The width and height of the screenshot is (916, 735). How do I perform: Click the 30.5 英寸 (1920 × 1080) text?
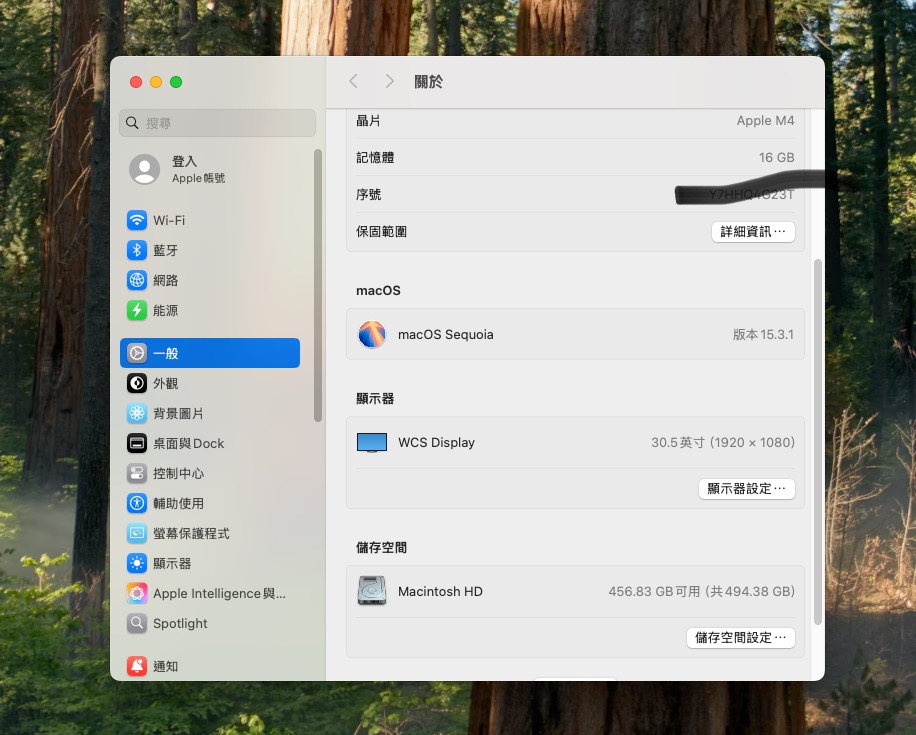click(723, 442)
